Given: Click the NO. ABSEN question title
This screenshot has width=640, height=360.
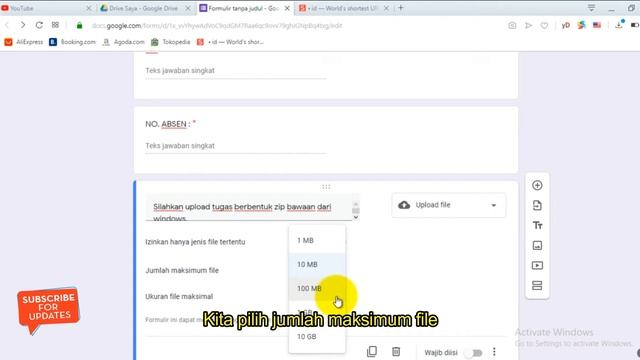Looking at the screenshot, I should (x=168, y=124).
